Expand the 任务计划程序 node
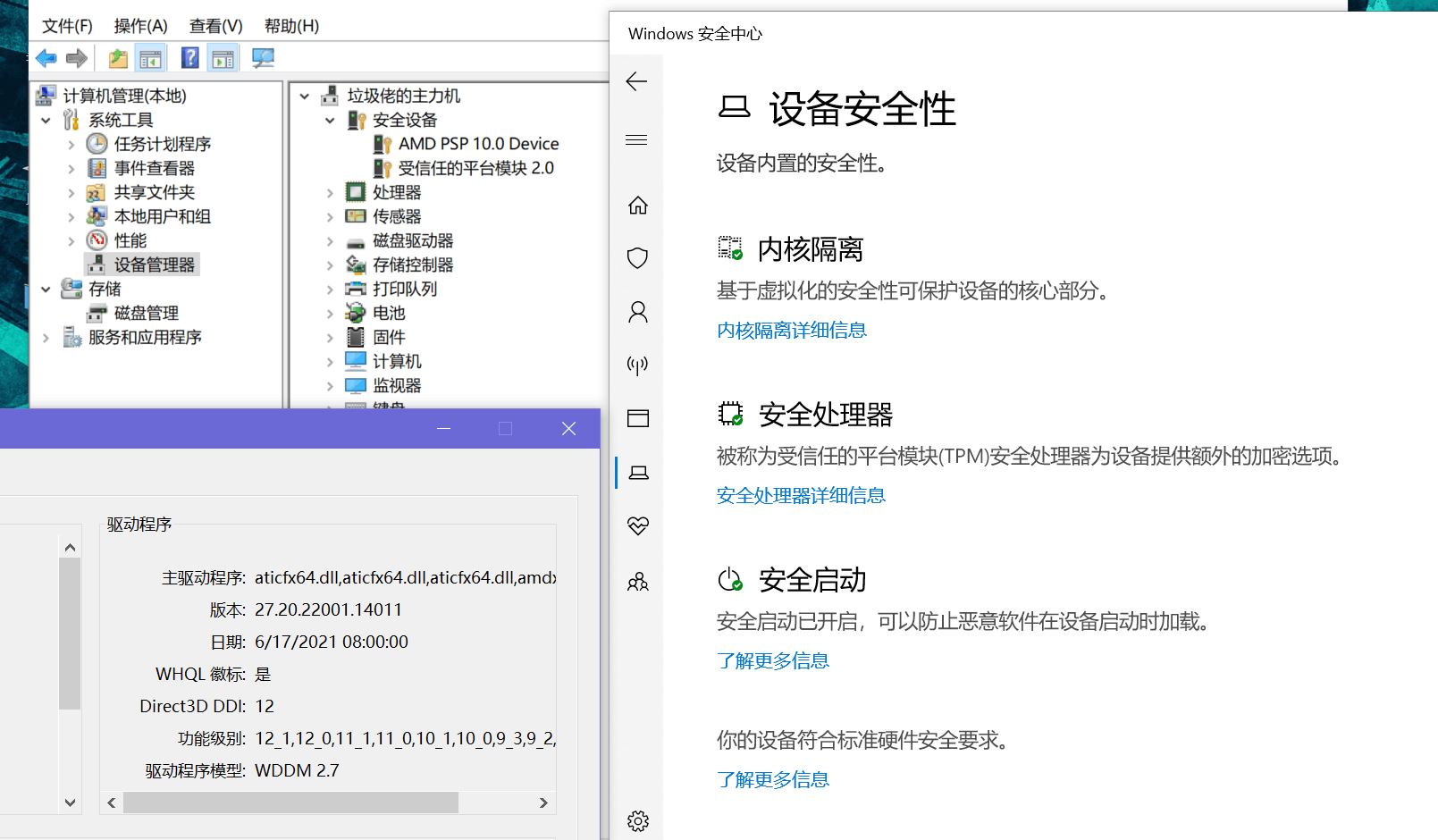The width and height of the screenshot is (1438, 840). click(71, 144)
